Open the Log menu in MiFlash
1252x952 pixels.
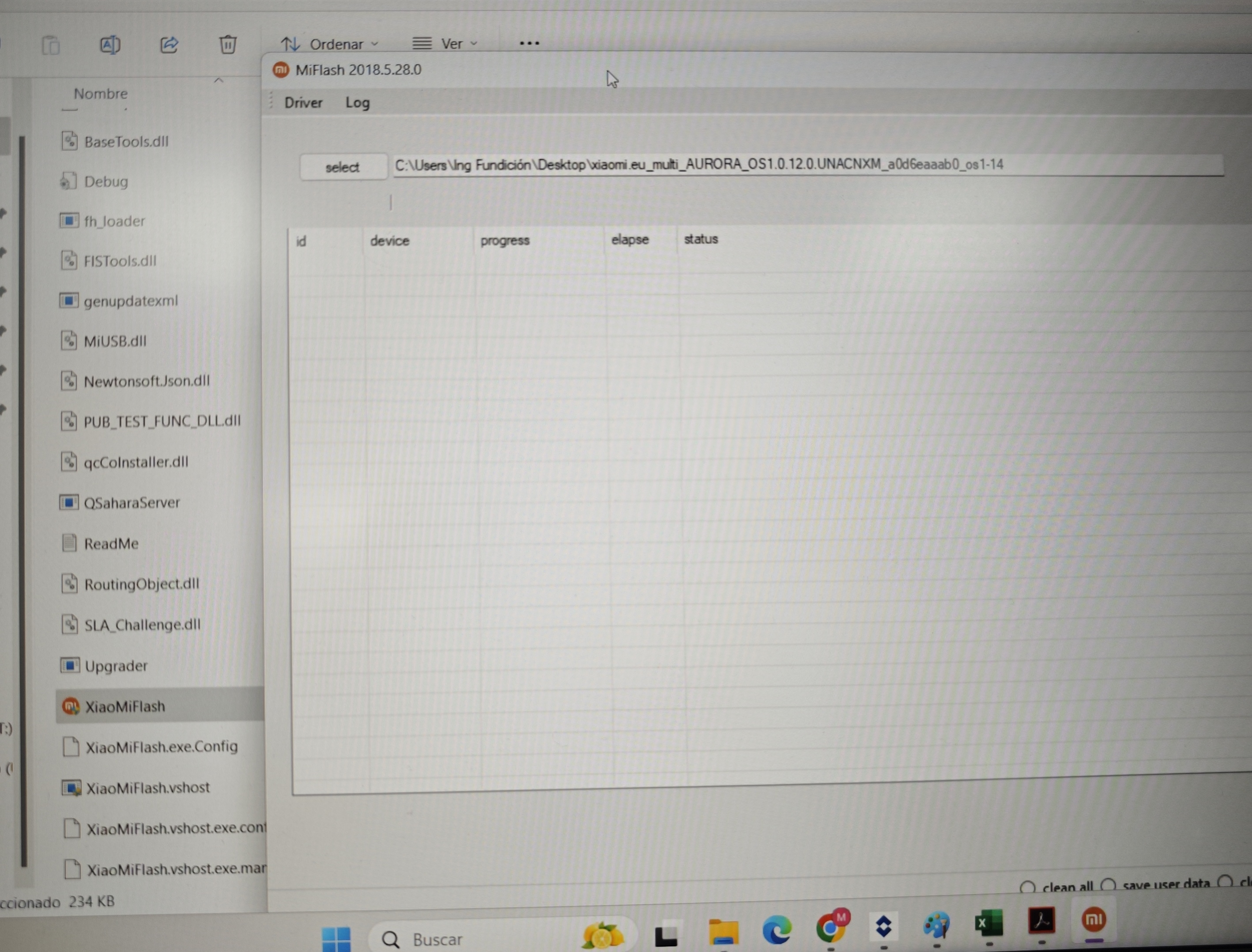point(357,102)
